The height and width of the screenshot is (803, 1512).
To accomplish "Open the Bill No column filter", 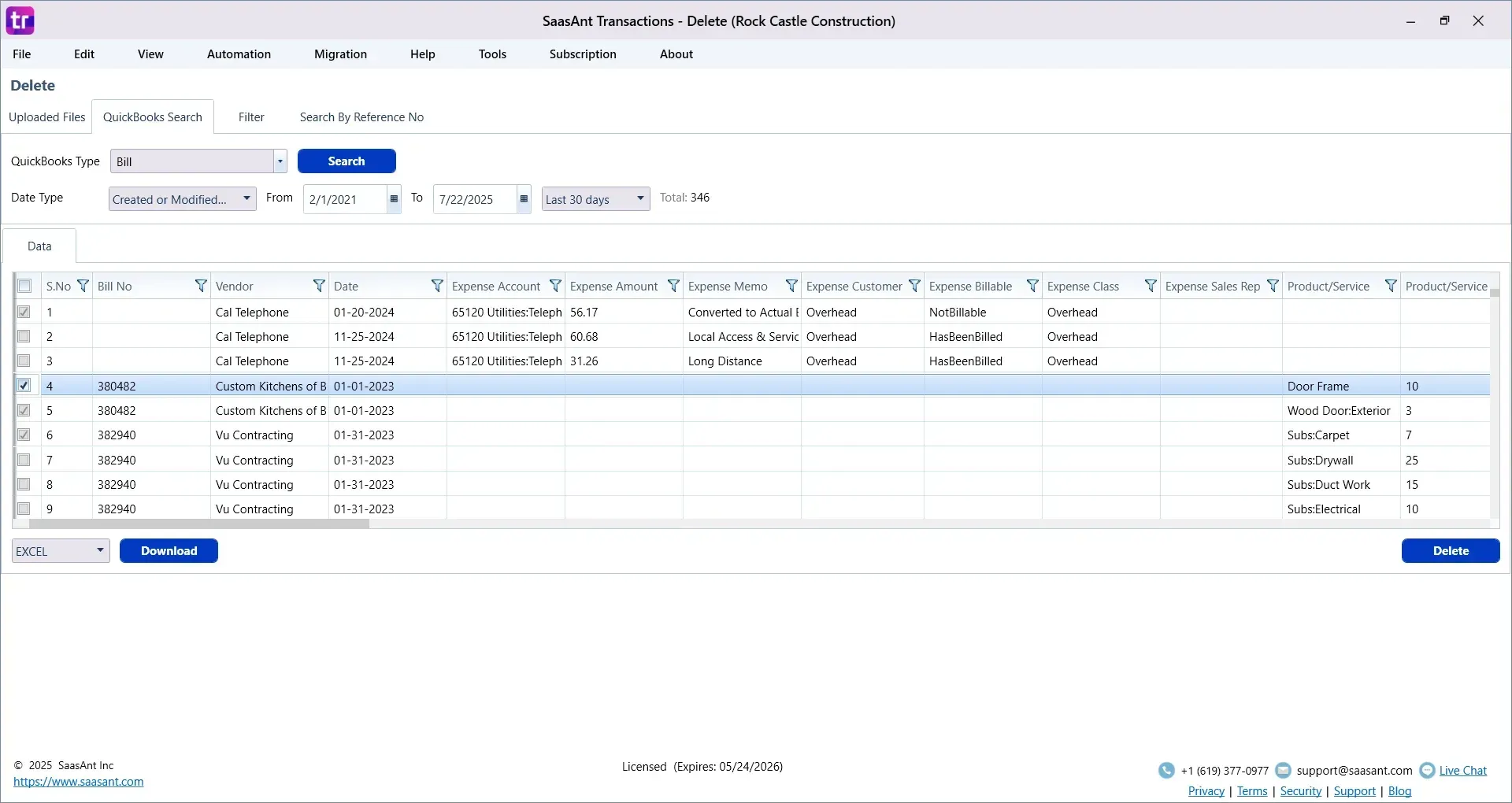I will click(201, 286).
